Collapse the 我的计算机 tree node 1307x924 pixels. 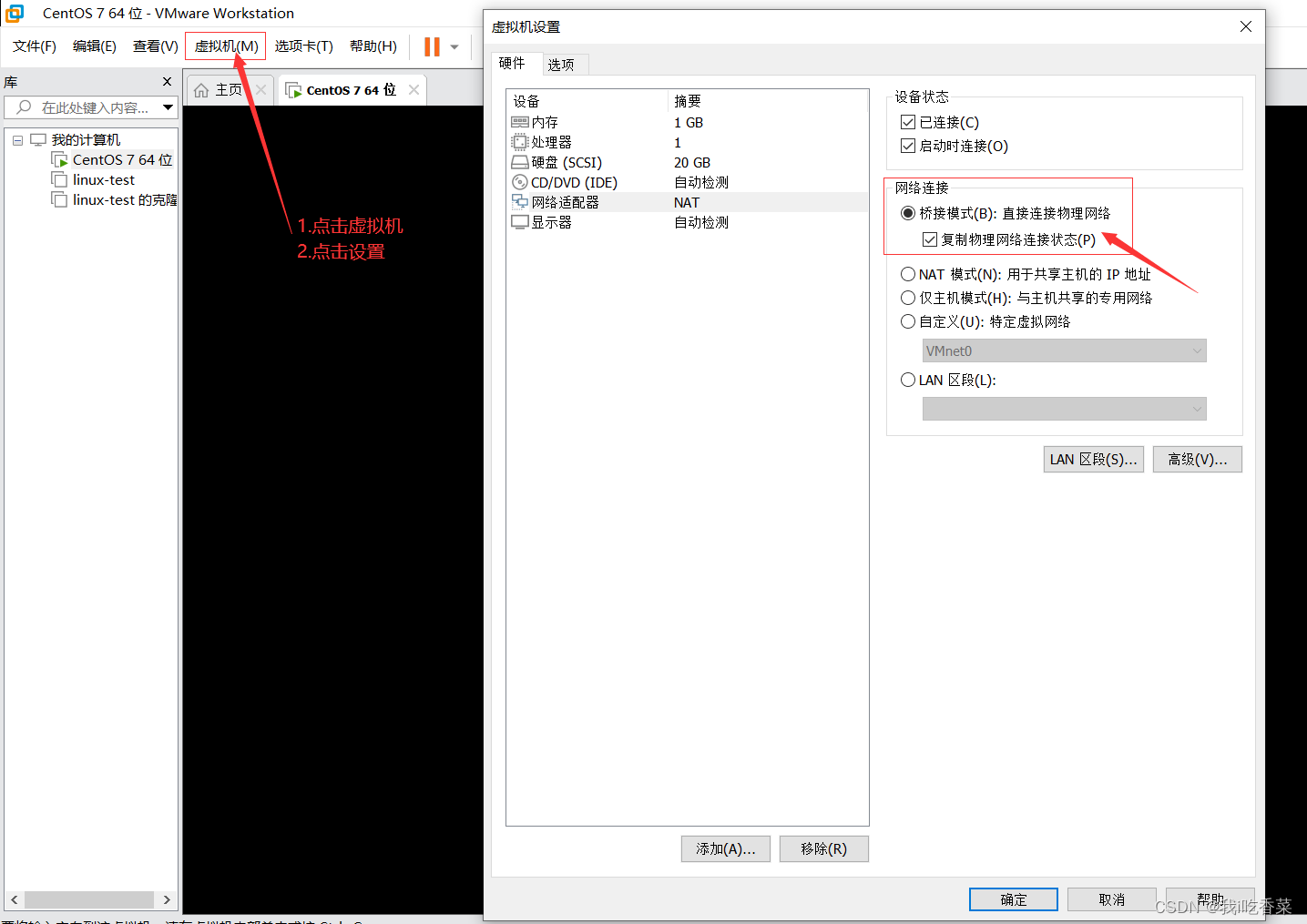(x=17, y=140)
